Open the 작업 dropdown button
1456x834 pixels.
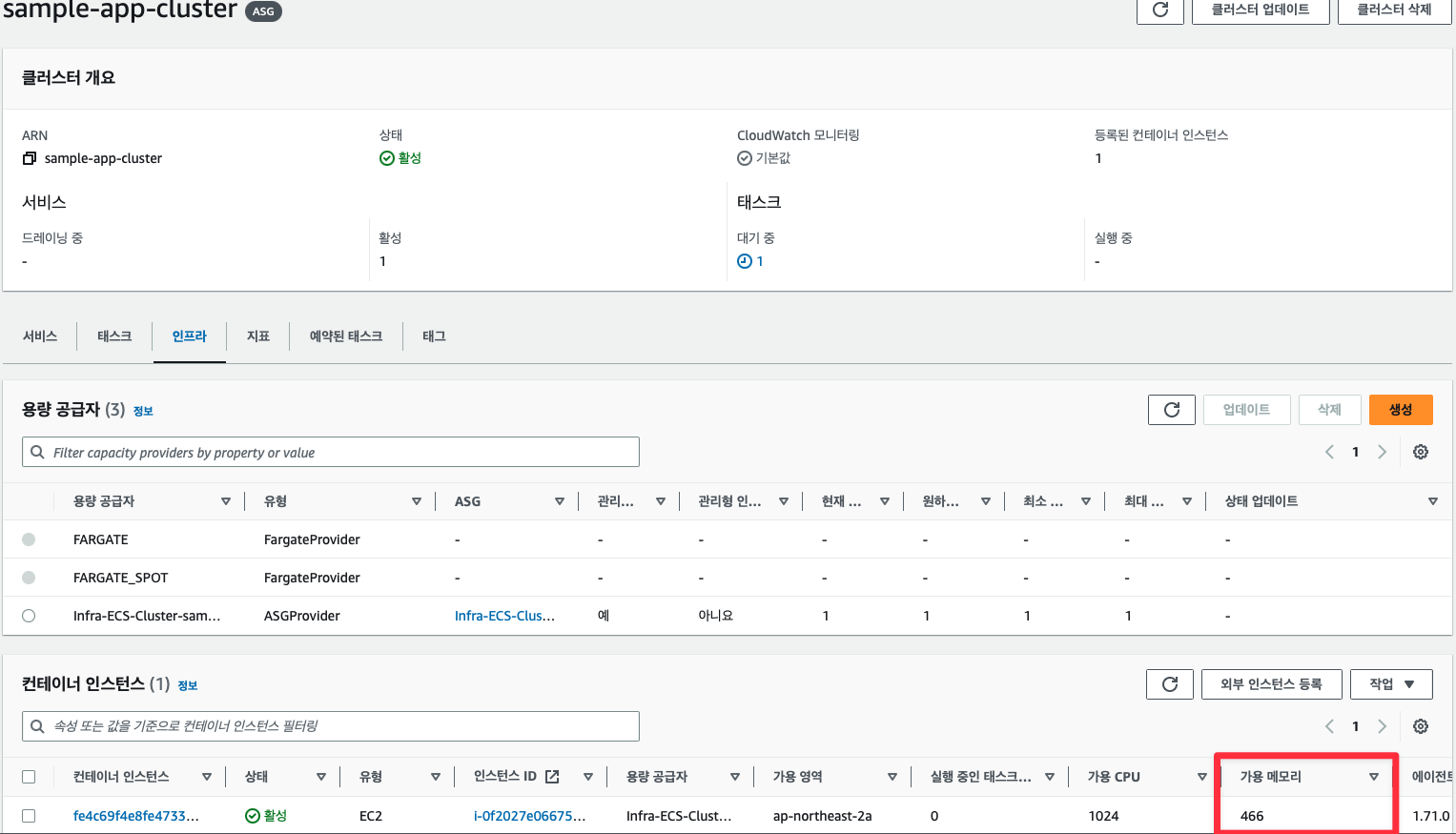point(1393,684)
